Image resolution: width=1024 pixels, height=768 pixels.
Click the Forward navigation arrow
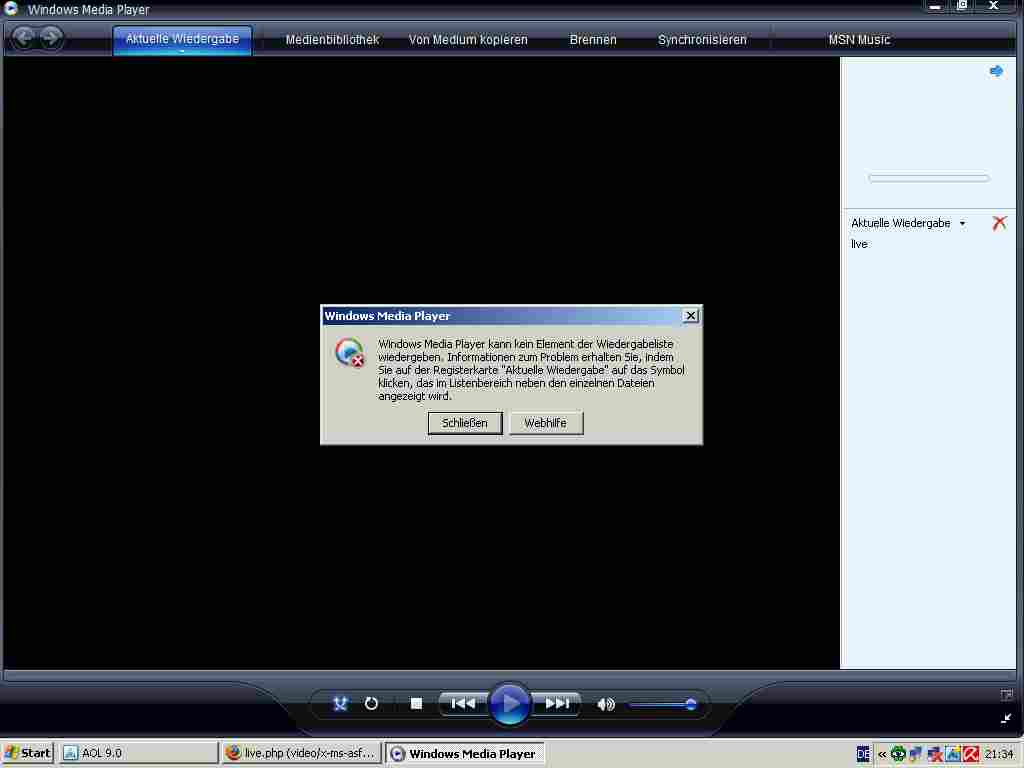pyautogui.click(x=51, y=38)
